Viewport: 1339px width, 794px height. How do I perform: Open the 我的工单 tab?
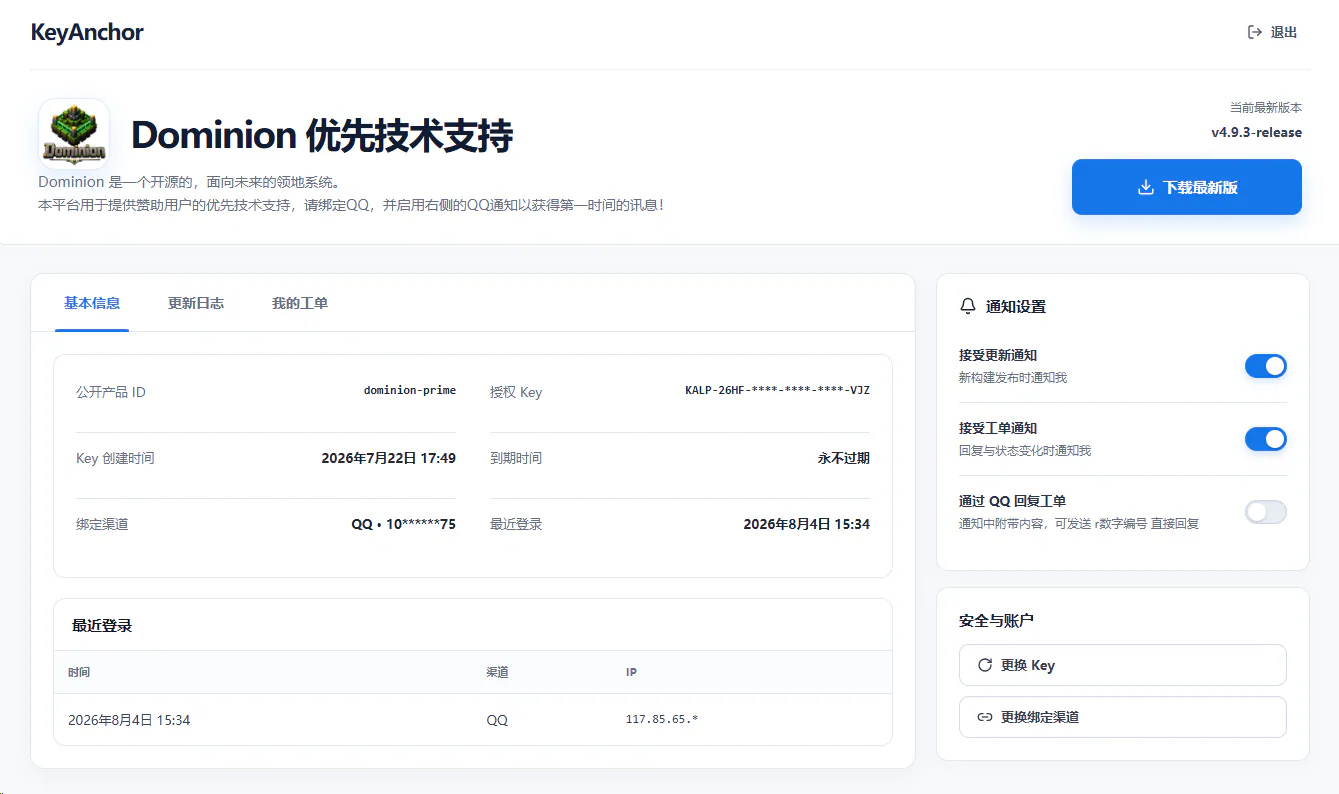[x=300, y=303]
